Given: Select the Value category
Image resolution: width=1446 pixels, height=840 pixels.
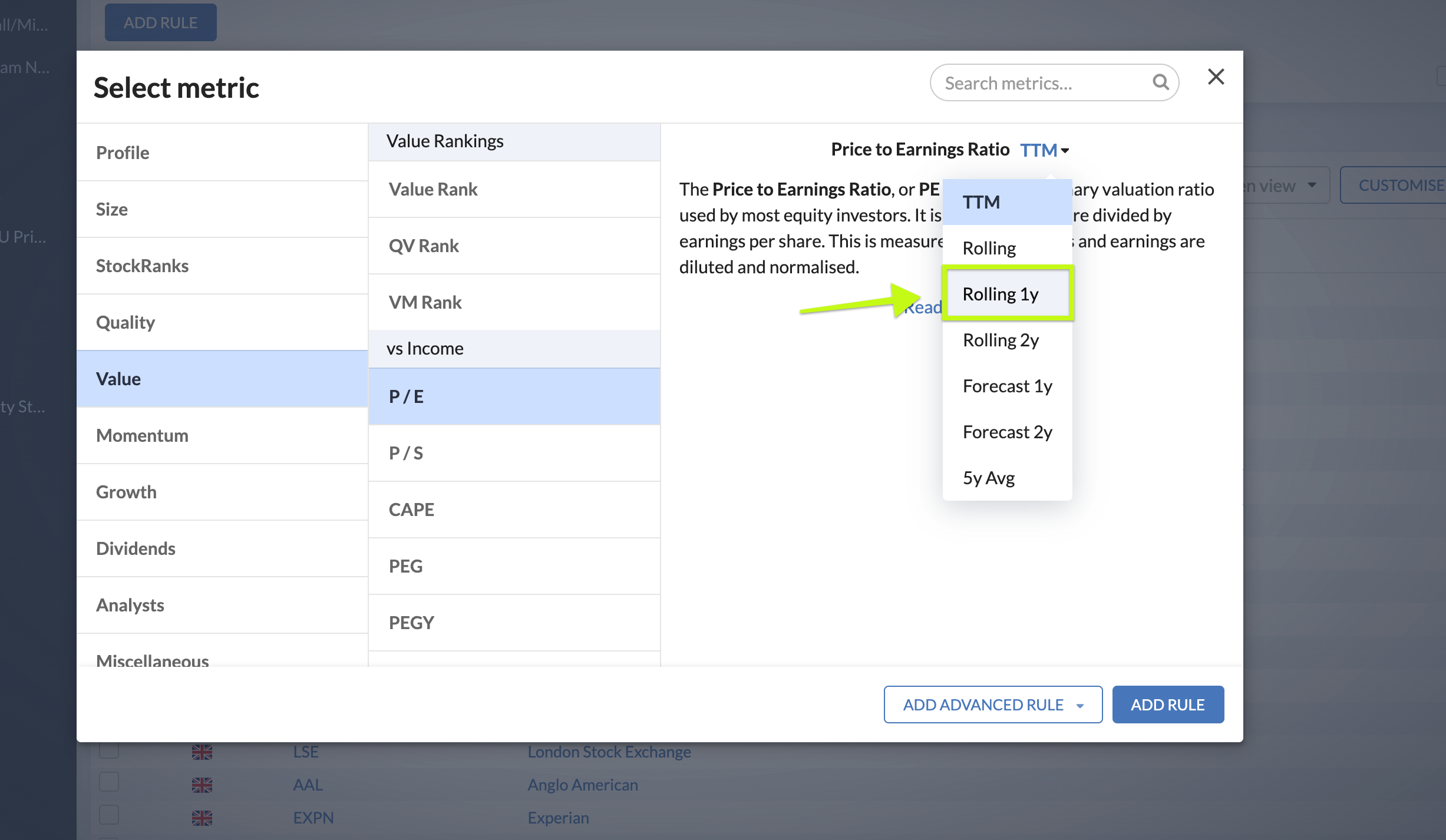Looking at the screenshot, I should click(222, 379).
